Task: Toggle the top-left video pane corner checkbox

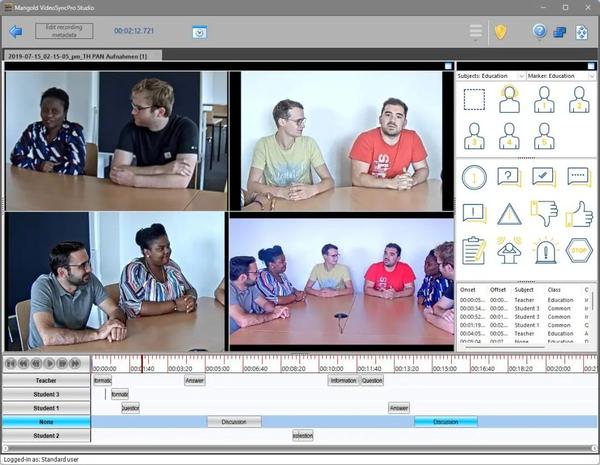Action: coord(225,66)
